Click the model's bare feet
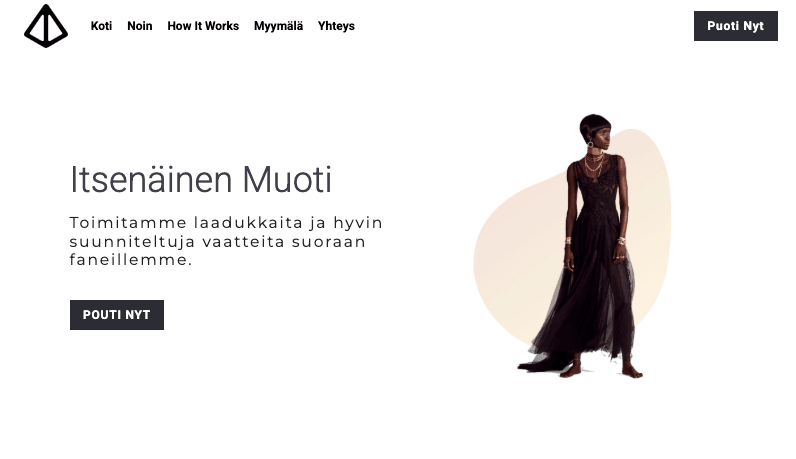Image resolution: width=796 pixels, height=459 pixels. (602, 371)
